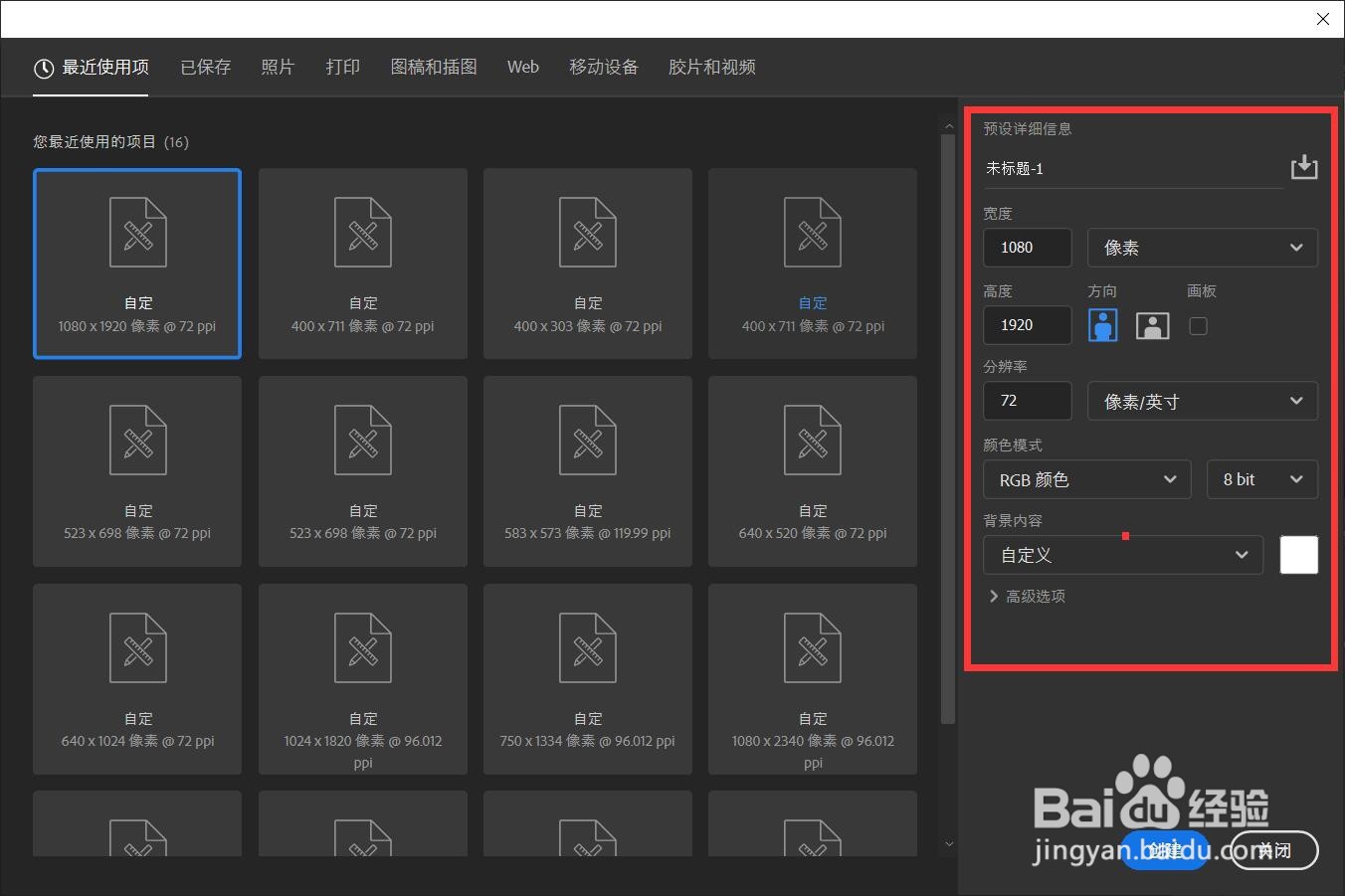Select the first 523 x 698 像素 preset's icon
This screenshot has width=1345, height=896.
pos(138,441)
